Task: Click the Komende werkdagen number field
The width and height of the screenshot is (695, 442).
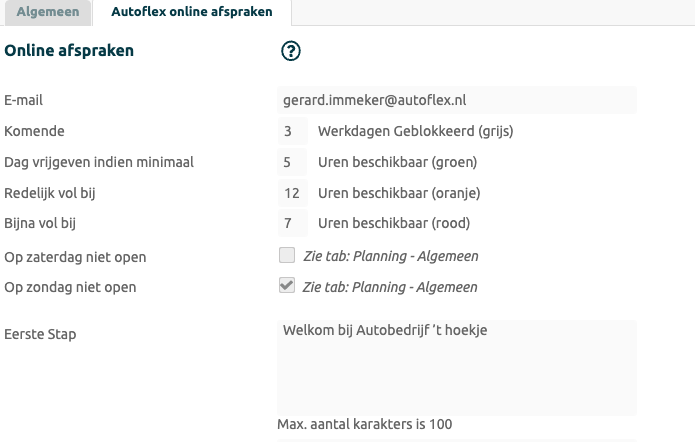Action: click(x=291, y=131)
